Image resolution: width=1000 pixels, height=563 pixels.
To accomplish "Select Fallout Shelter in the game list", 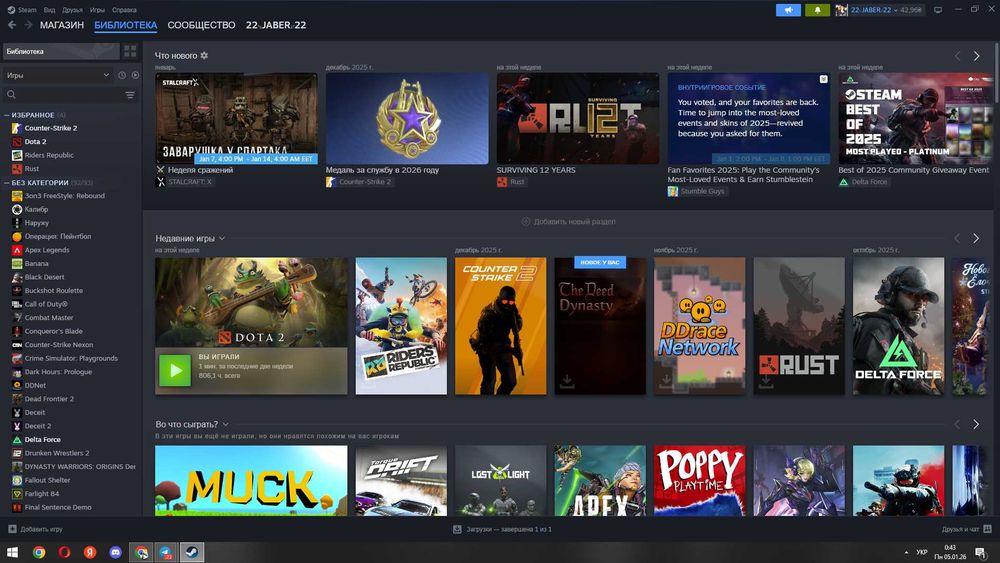I will click(x=47, y=480).
